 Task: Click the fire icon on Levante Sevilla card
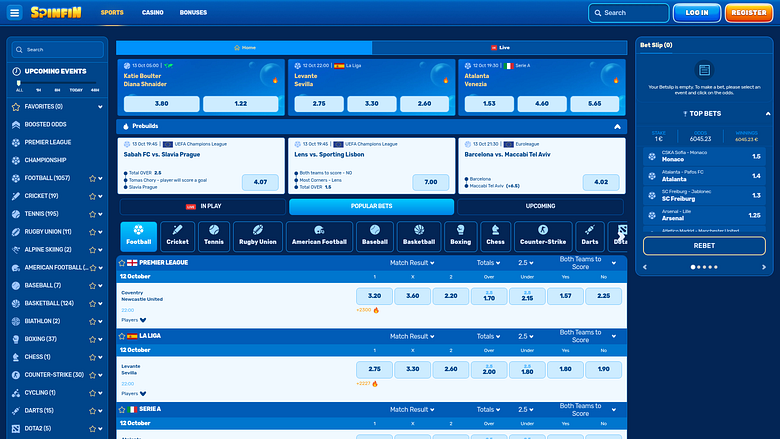tap(446, 80)
